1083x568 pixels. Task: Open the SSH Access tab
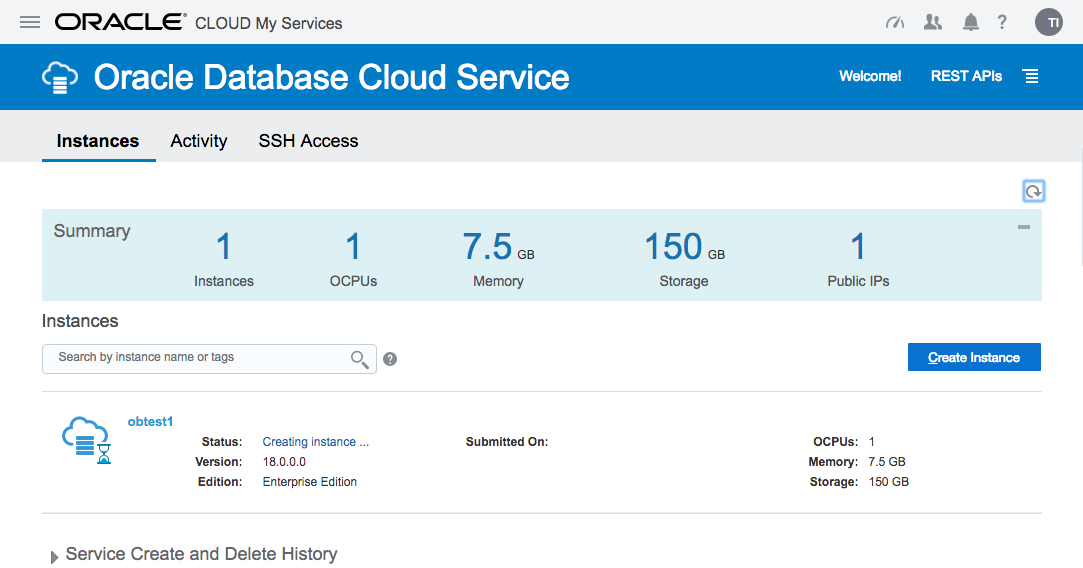point(308,141)
